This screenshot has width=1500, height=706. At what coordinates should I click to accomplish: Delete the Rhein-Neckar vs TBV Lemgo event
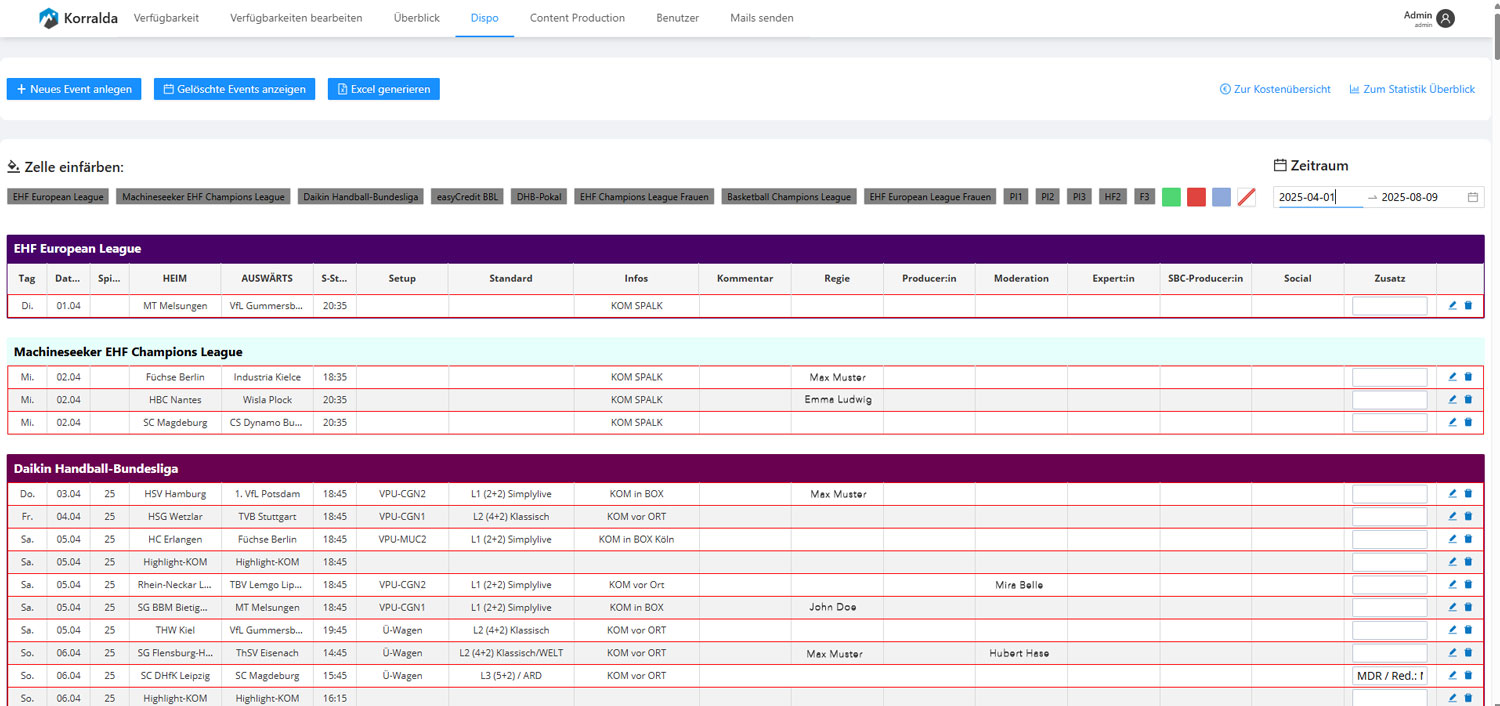(1468, 585)
